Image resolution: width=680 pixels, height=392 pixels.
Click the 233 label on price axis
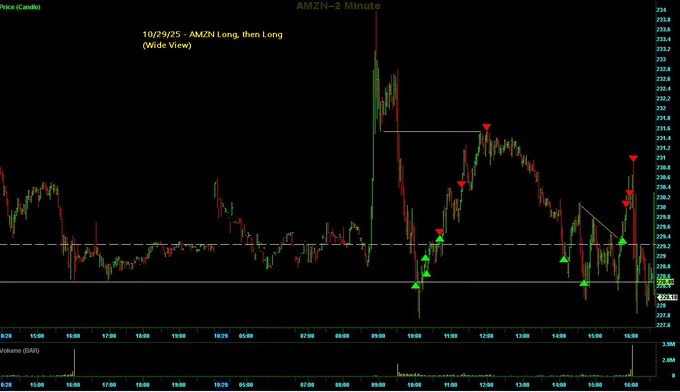tap(661, 59)
